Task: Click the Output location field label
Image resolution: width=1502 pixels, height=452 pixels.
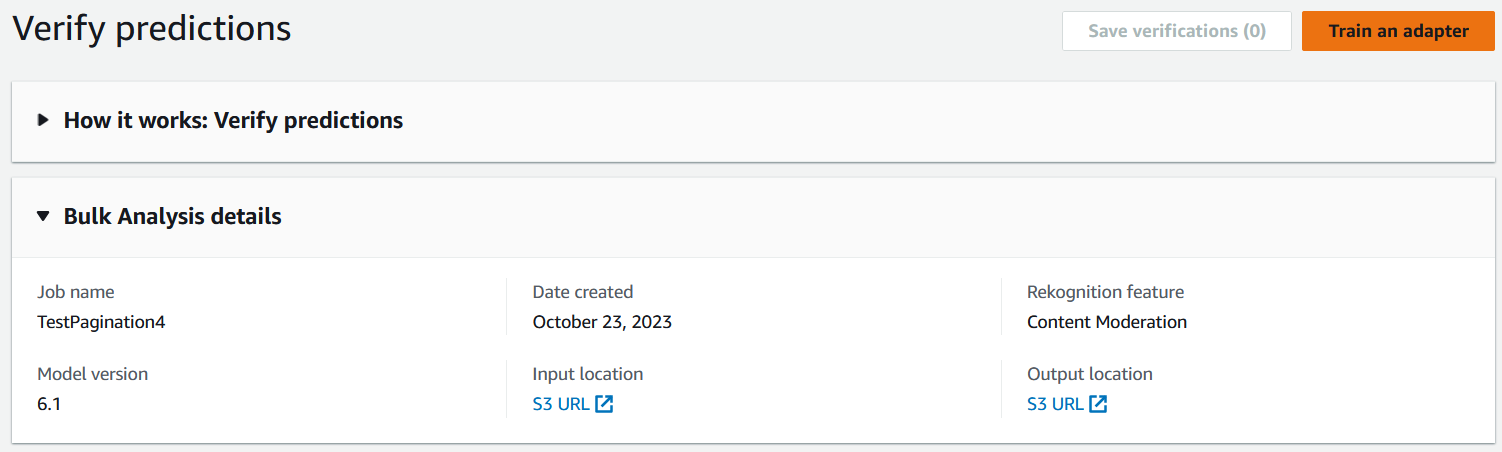Action: pos(1089,374)
